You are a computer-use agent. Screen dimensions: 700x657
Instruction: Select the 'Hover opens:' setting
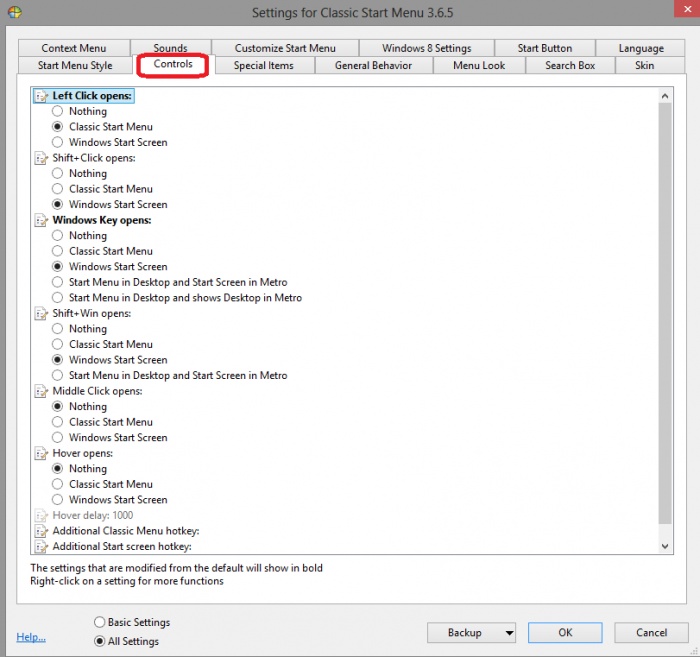click(83, 453)
